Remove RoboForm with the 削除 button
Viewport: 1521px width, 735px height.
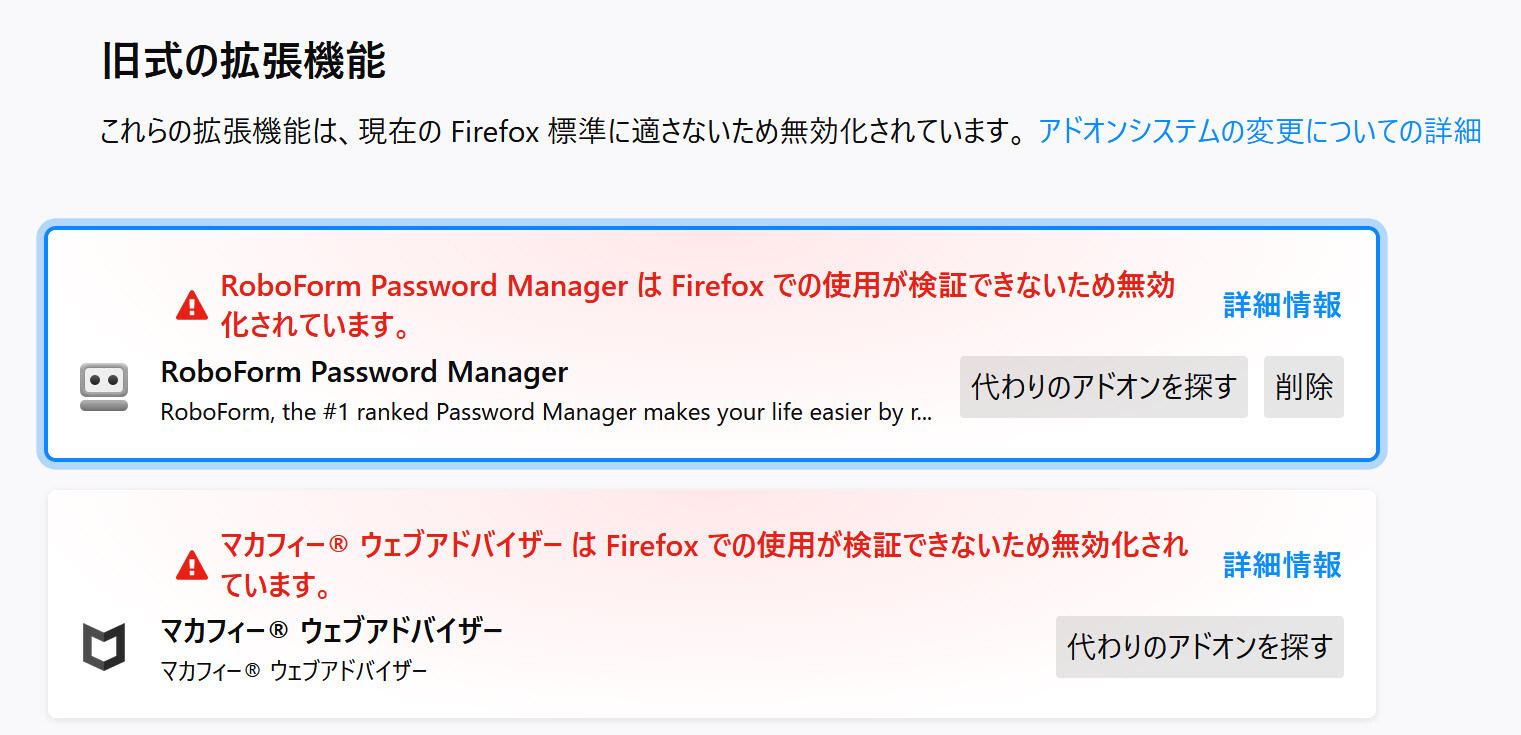pos(1304,387)
